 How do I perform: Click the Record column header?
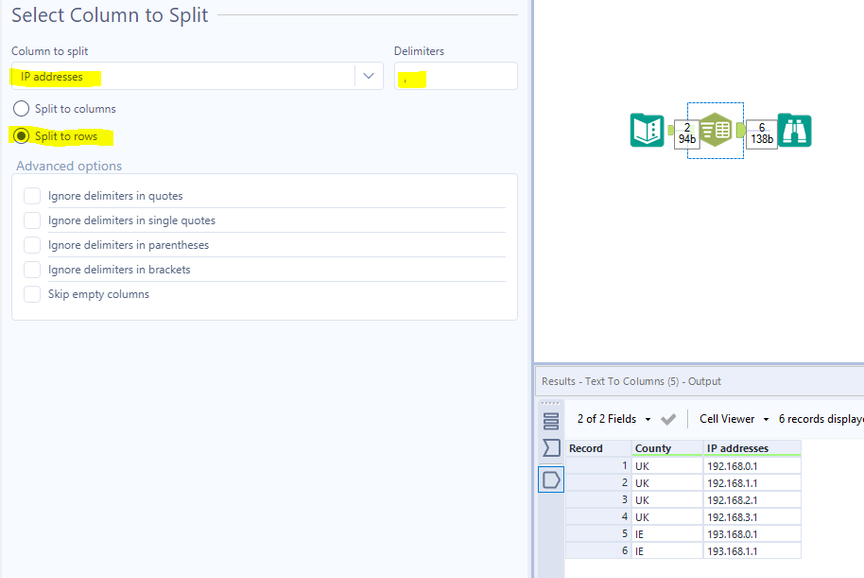598,448
